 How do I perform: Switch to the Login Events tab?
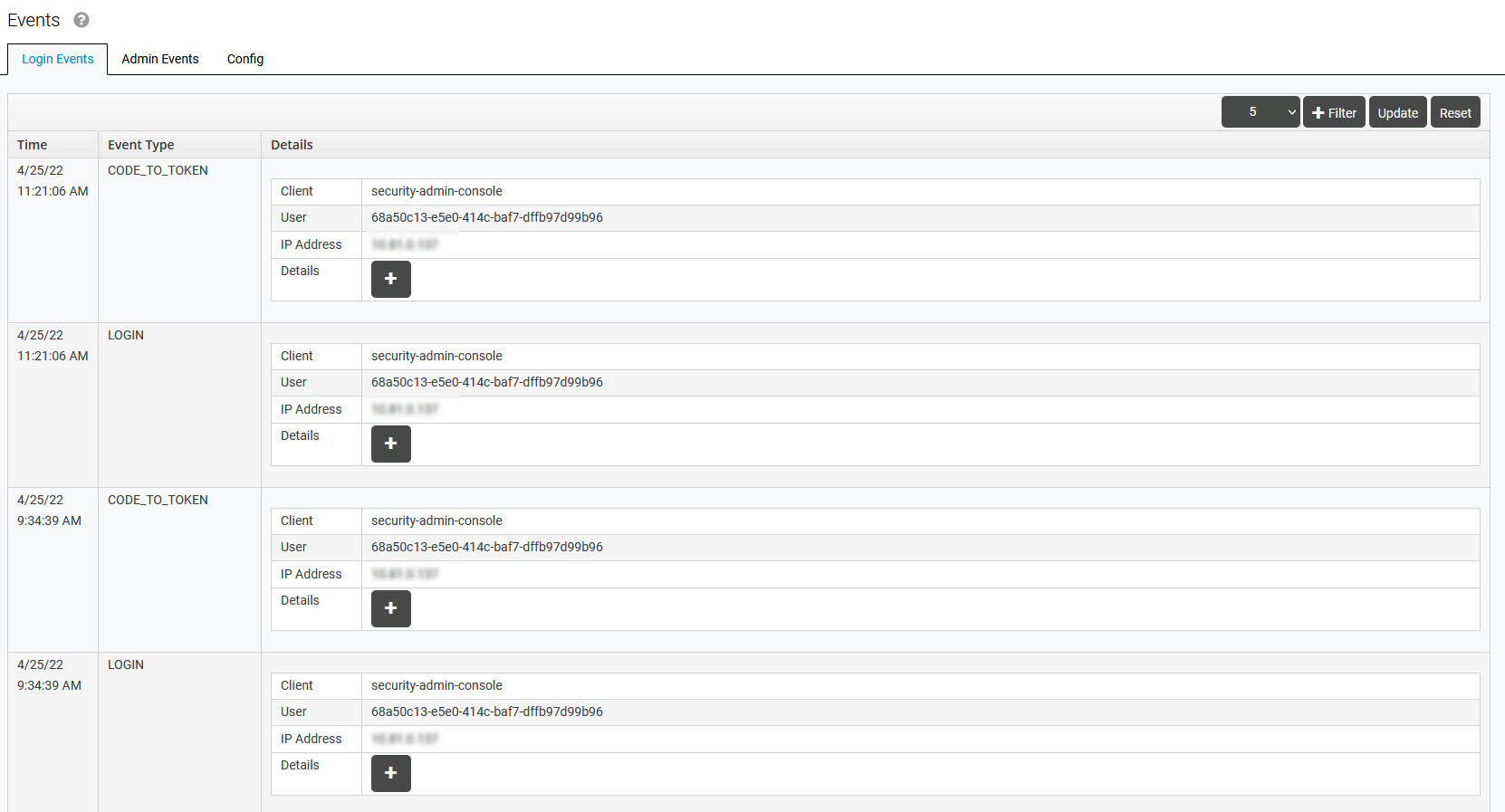click(x=58, y=59)
